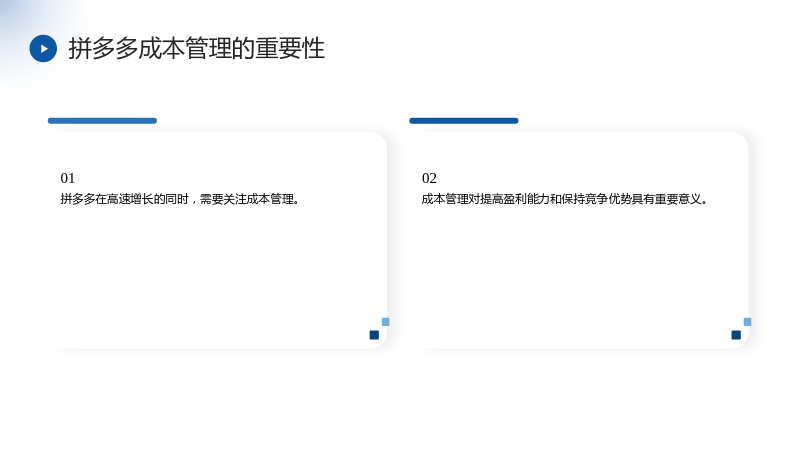Click the light blue square in right card

[747, 322]
